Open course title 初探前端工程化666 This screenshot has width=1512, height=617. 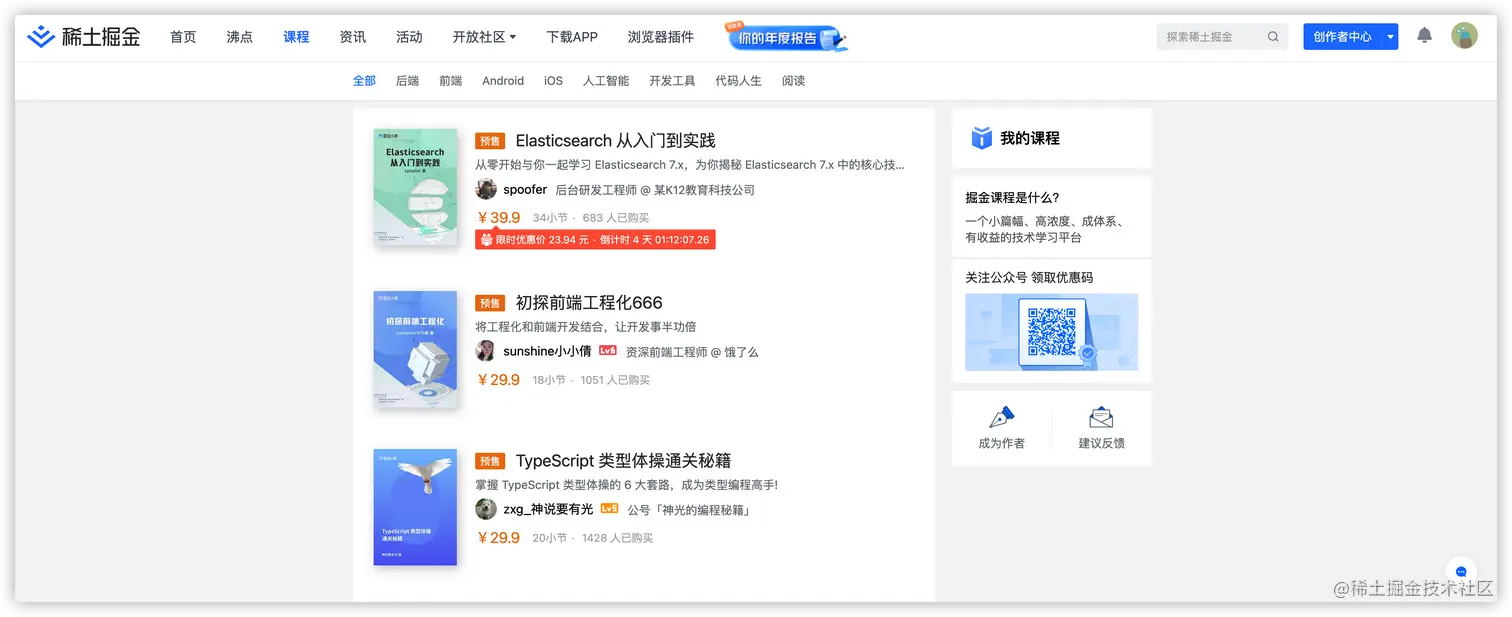click(x=589, y=303)
